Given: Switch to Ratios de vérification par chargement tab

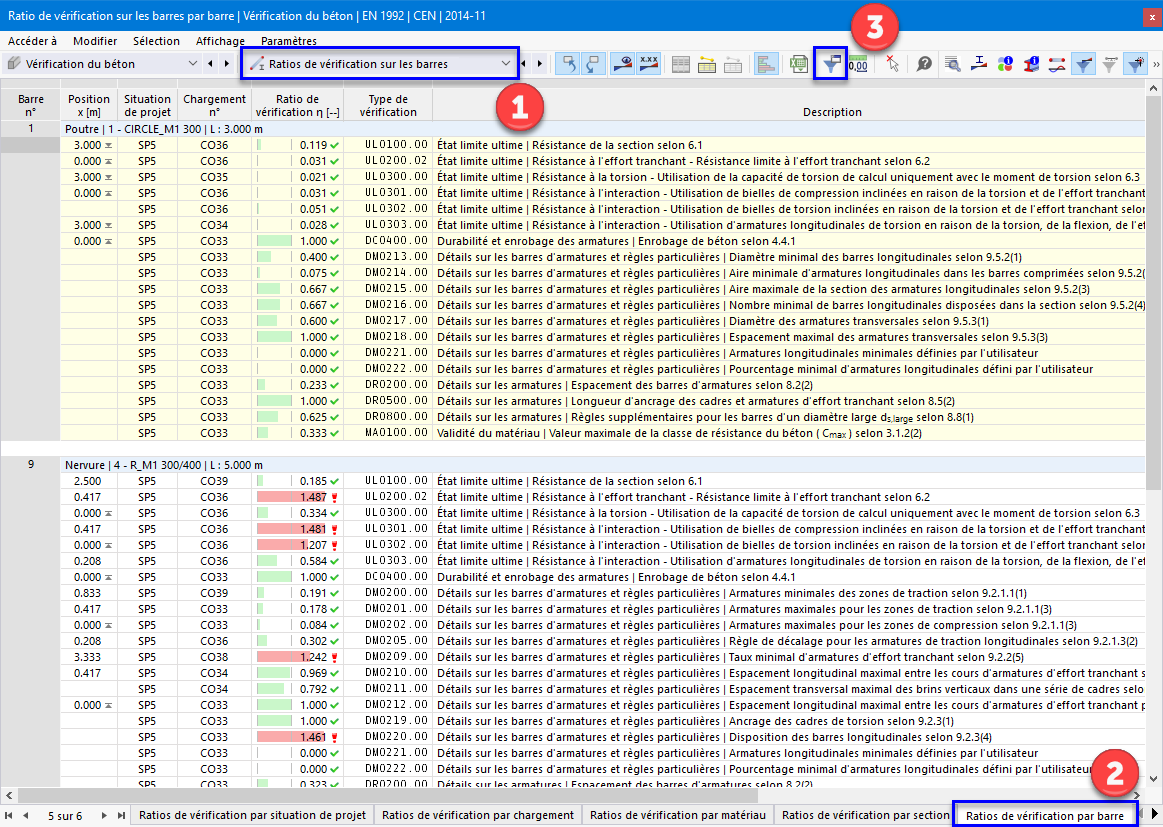Looking at the screenshot, I should point(478,815).
